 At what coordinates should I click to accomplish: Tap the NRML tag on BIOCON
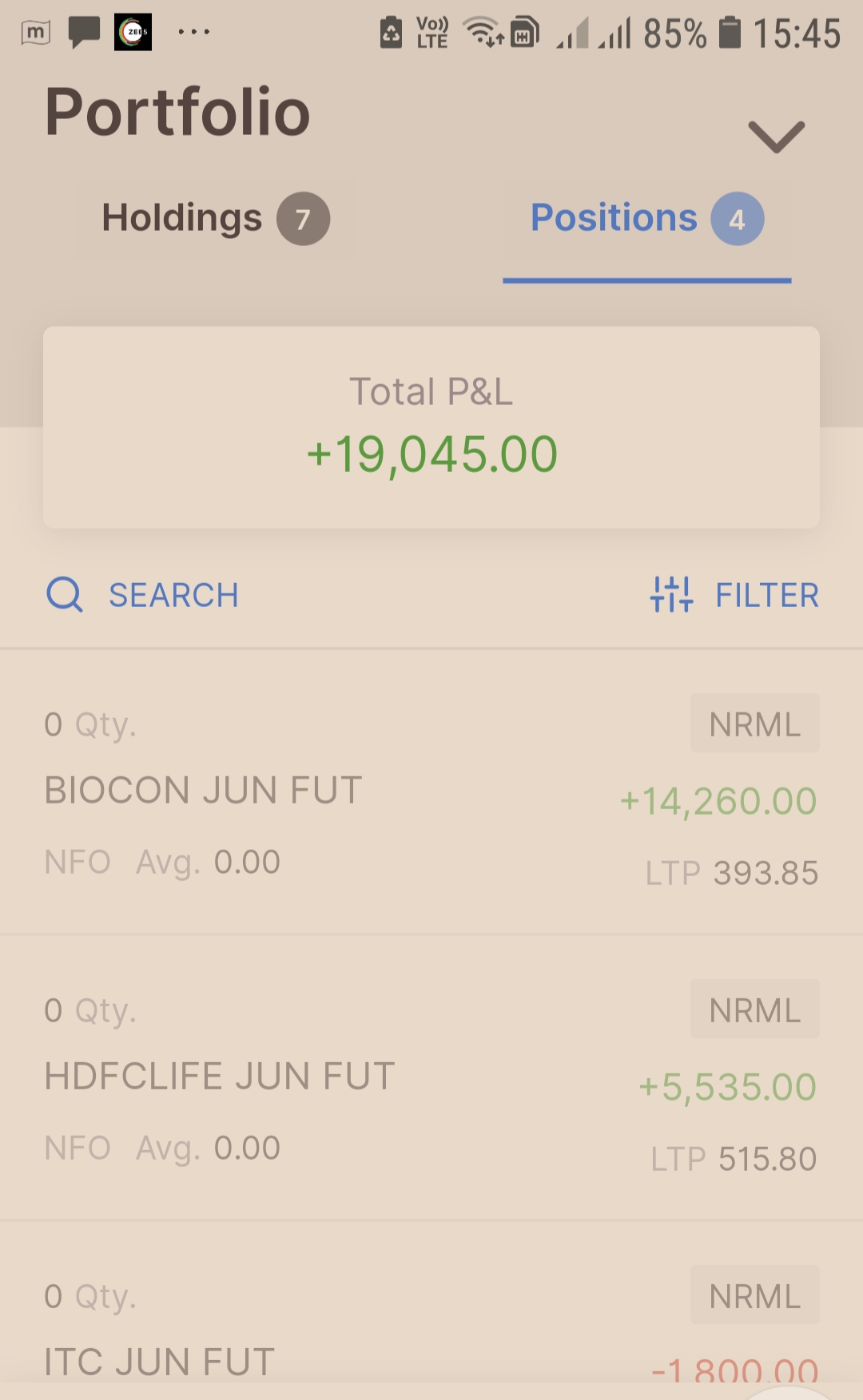click(x=755, y=724)
